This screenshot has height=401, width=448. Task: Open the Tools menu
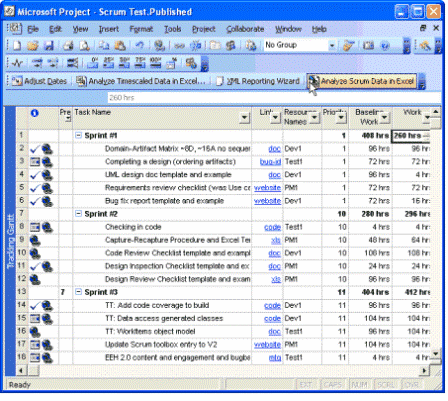coord(172,29)
